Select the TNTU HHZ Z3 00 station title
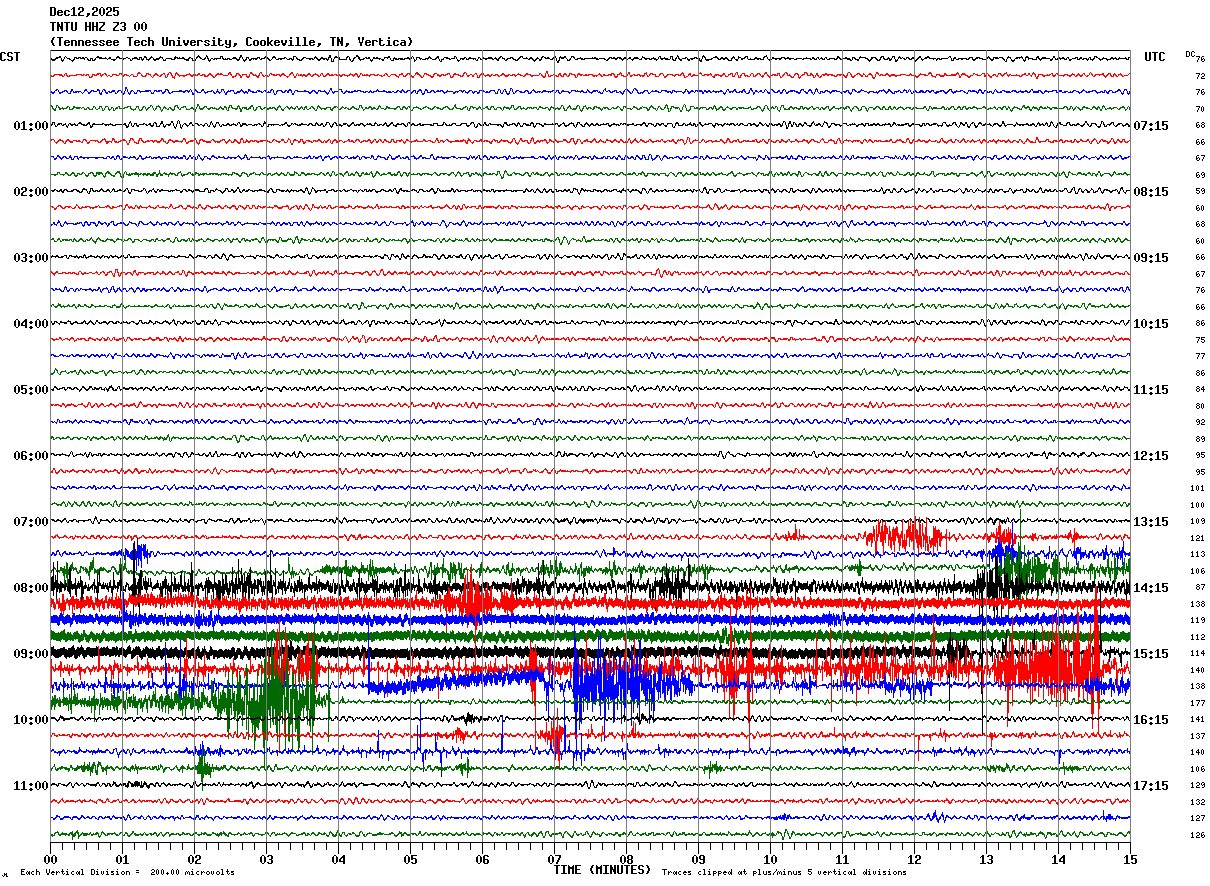The height and width of the screenshot is (886, 1210). point(98,27)
